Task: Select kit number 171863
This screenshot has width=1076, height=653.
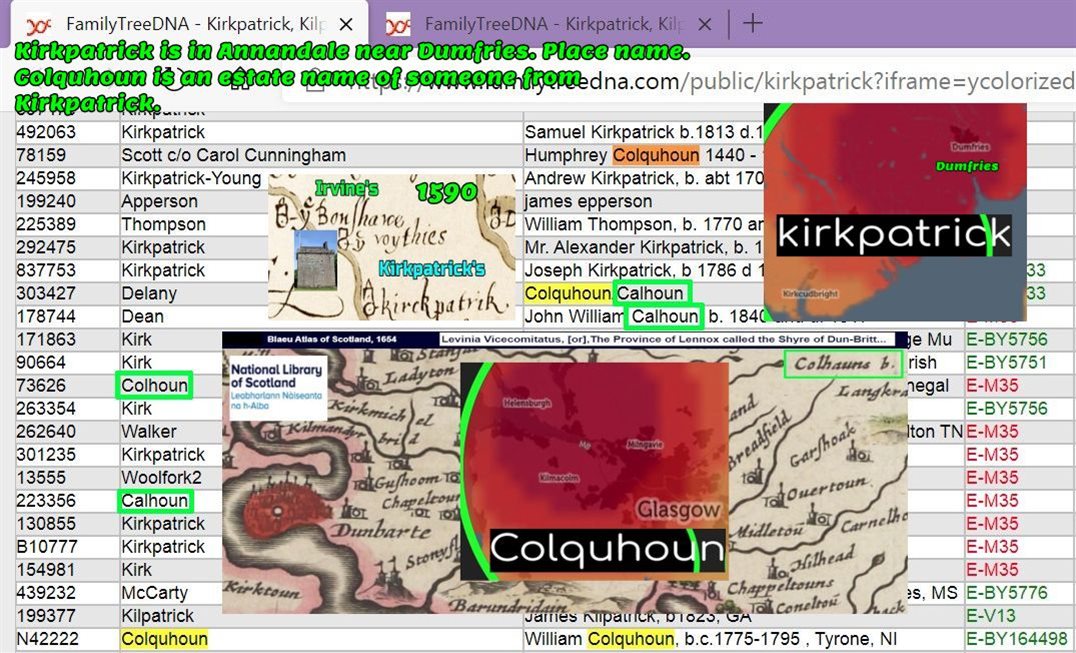Action: (x=46, y=340)
